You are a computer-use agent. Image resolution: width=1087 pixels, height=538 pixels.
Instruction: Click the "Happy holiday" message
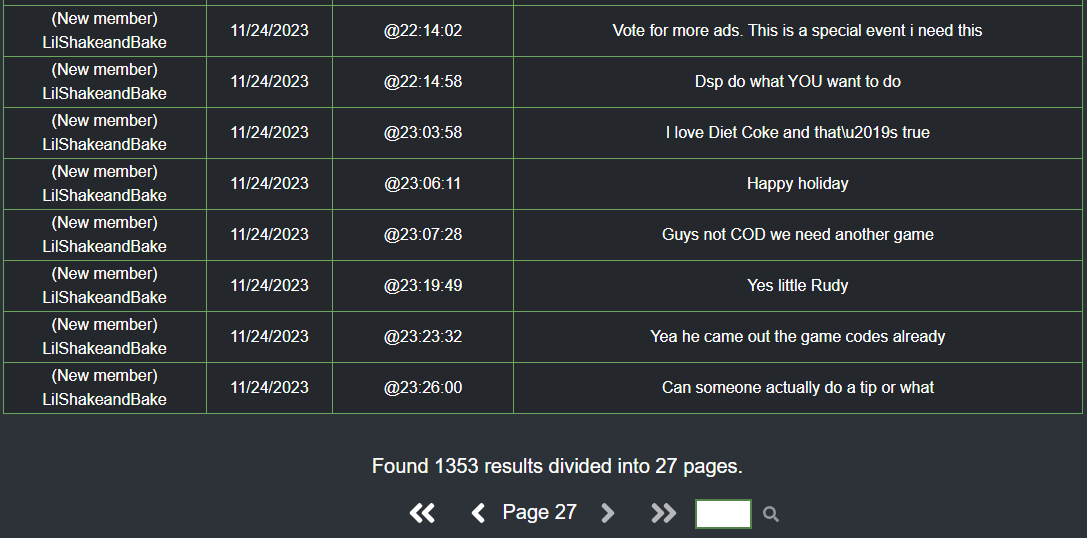pos(797,184)
